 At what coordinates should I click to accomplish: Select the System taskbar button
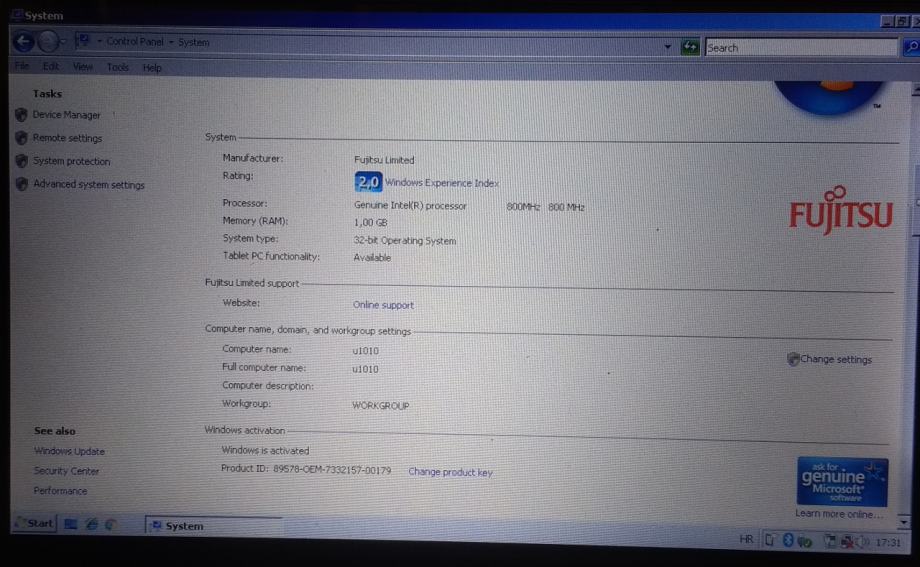click(214, 526)
